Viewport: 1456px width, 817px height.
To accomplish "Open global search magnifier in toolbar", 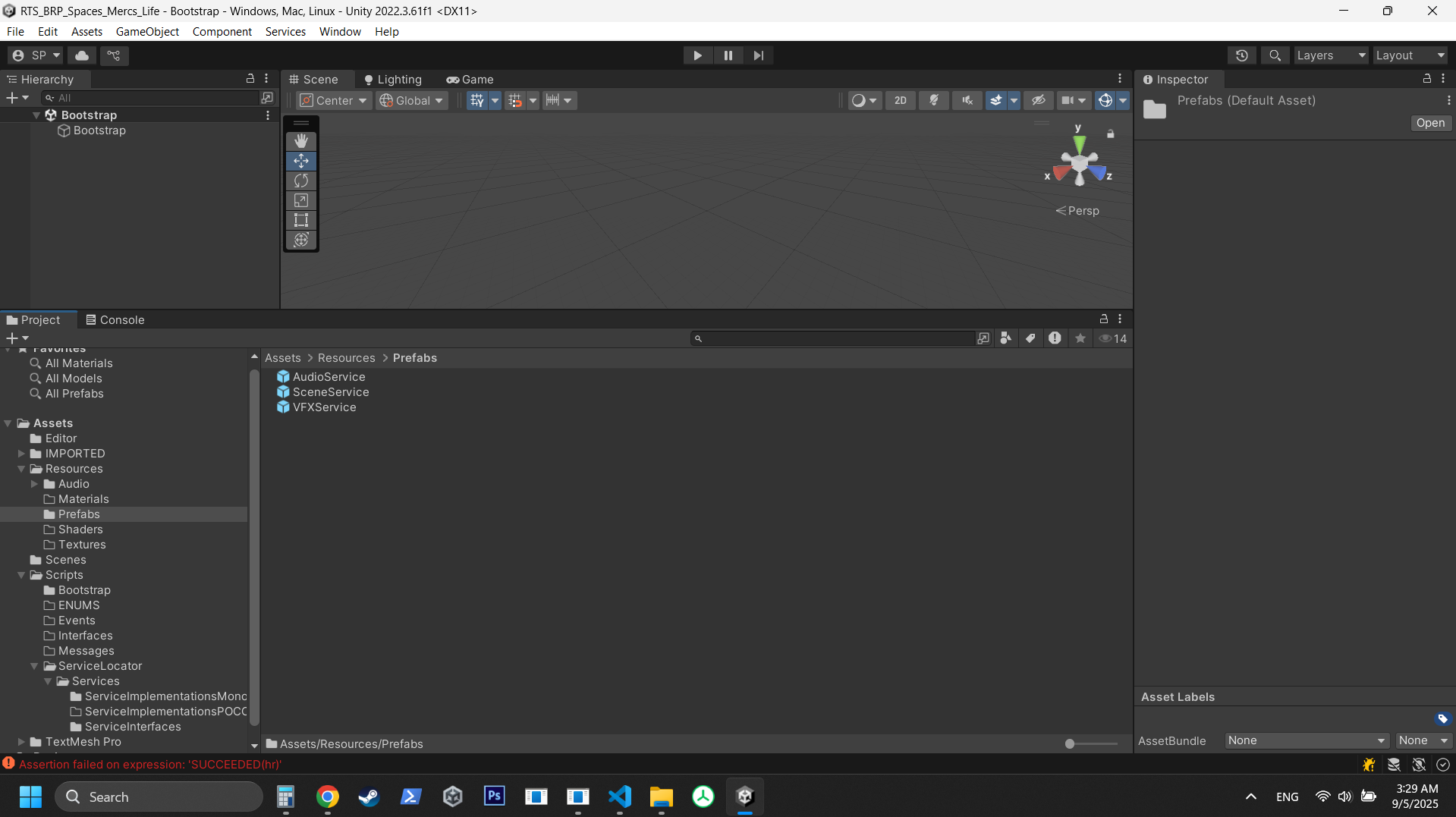I will pos(1275,55).
